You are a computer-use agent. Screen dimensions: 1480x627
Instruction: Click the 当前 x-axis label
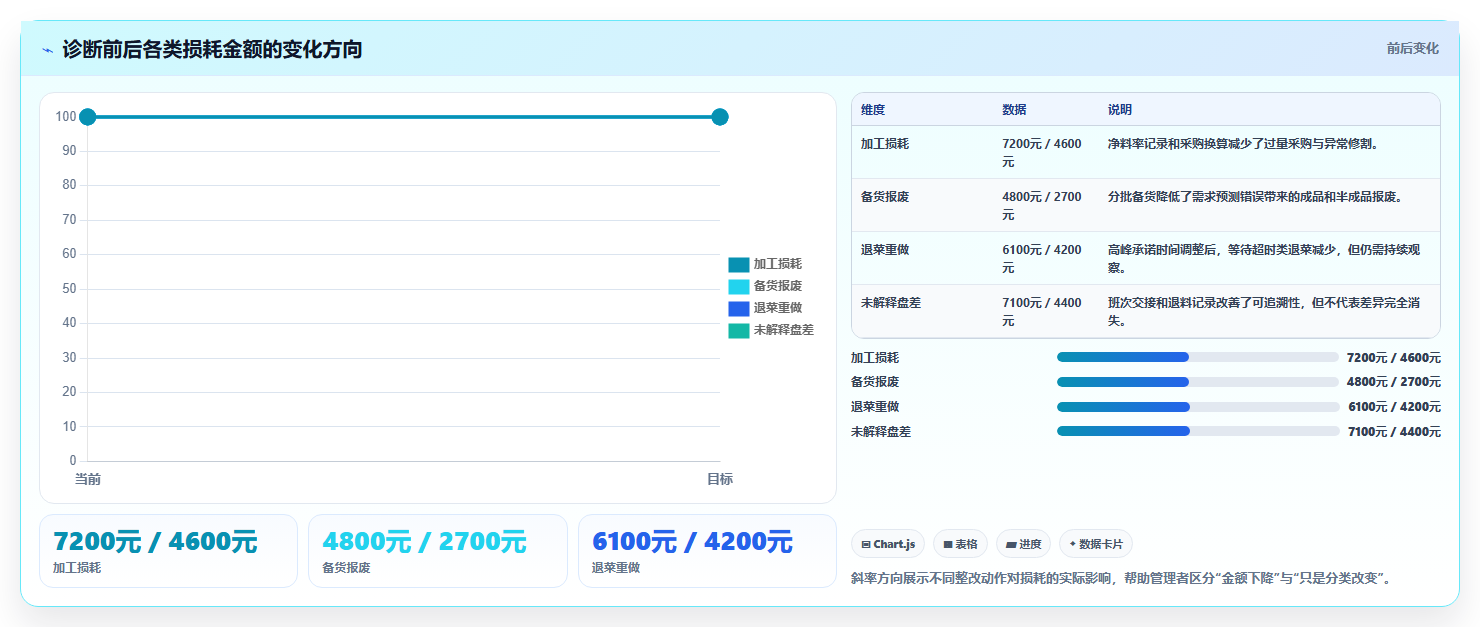pos(88,480)
